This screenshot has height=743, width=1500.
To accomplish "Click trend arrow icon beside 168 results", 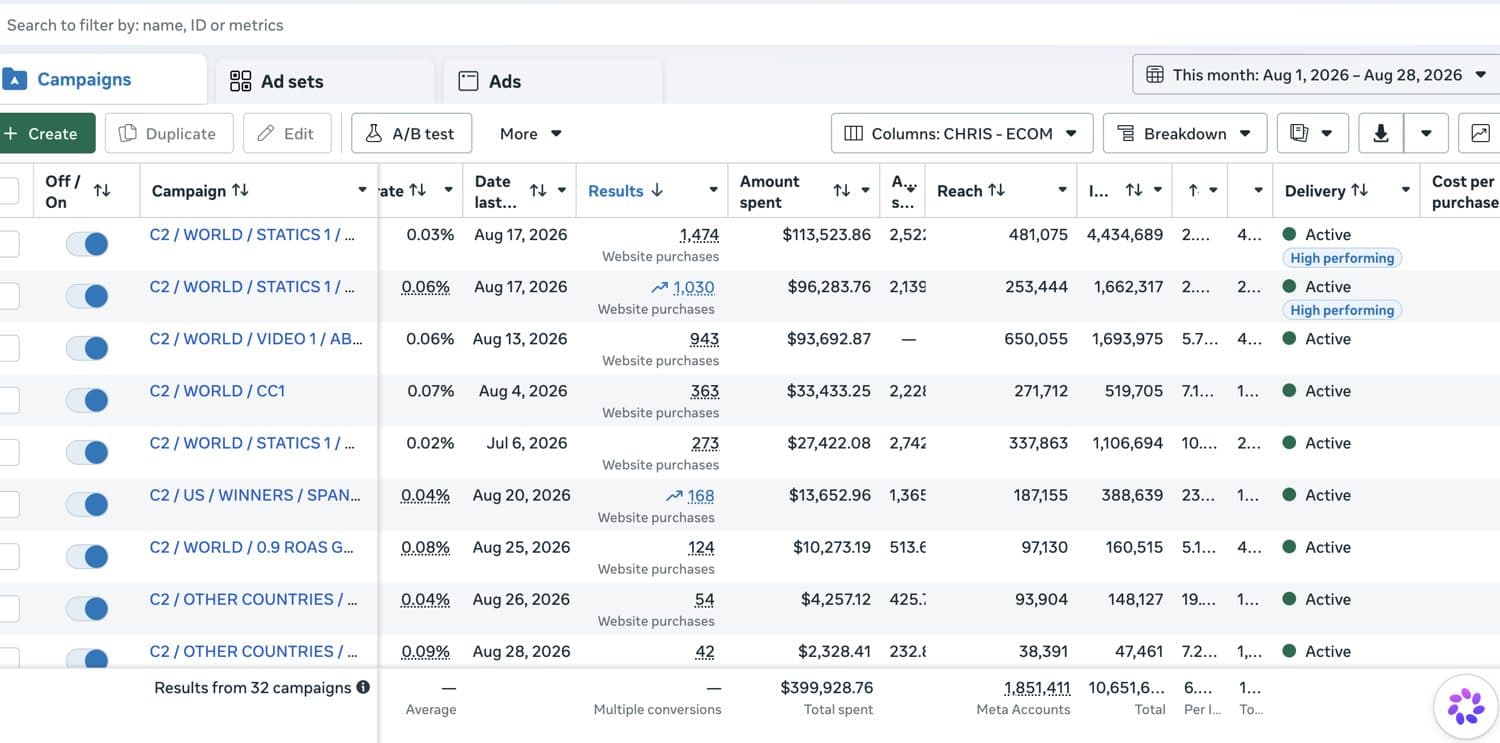I will click(675, 495).
